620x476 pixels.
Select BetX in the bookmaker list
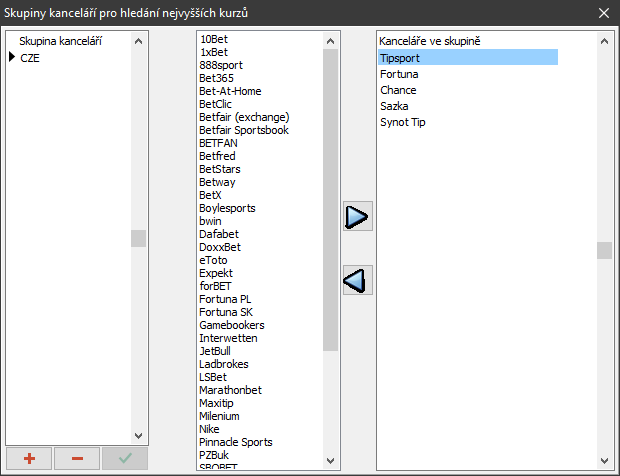(x=210, y=195)
